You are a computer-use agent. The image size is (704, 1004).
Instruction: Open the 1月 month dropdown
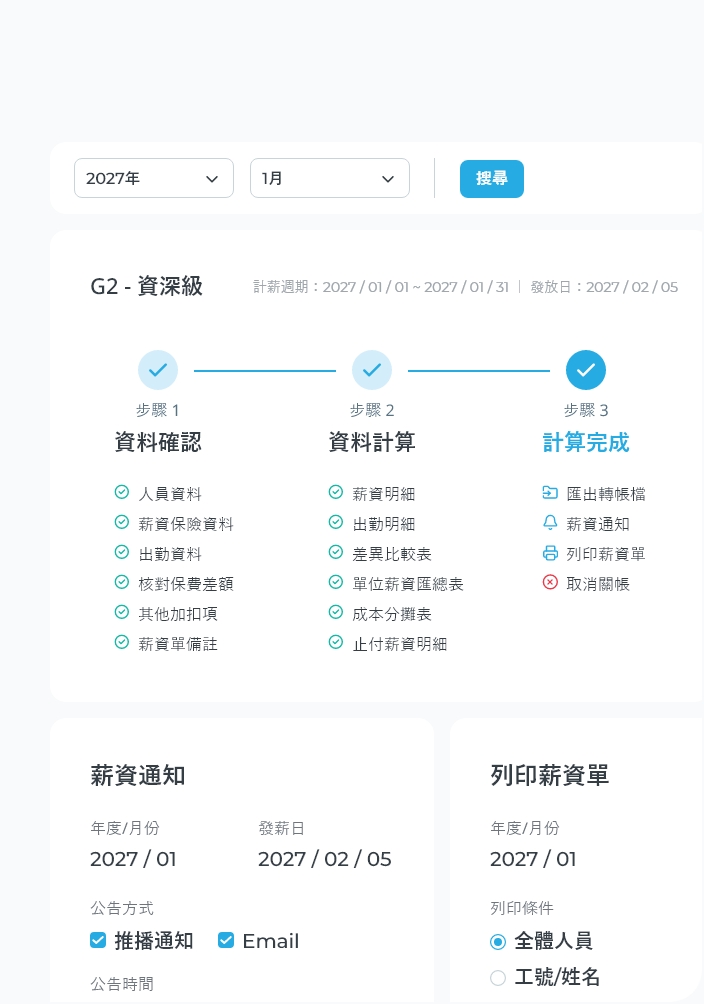pyautogui.click(x=329, y=178)
